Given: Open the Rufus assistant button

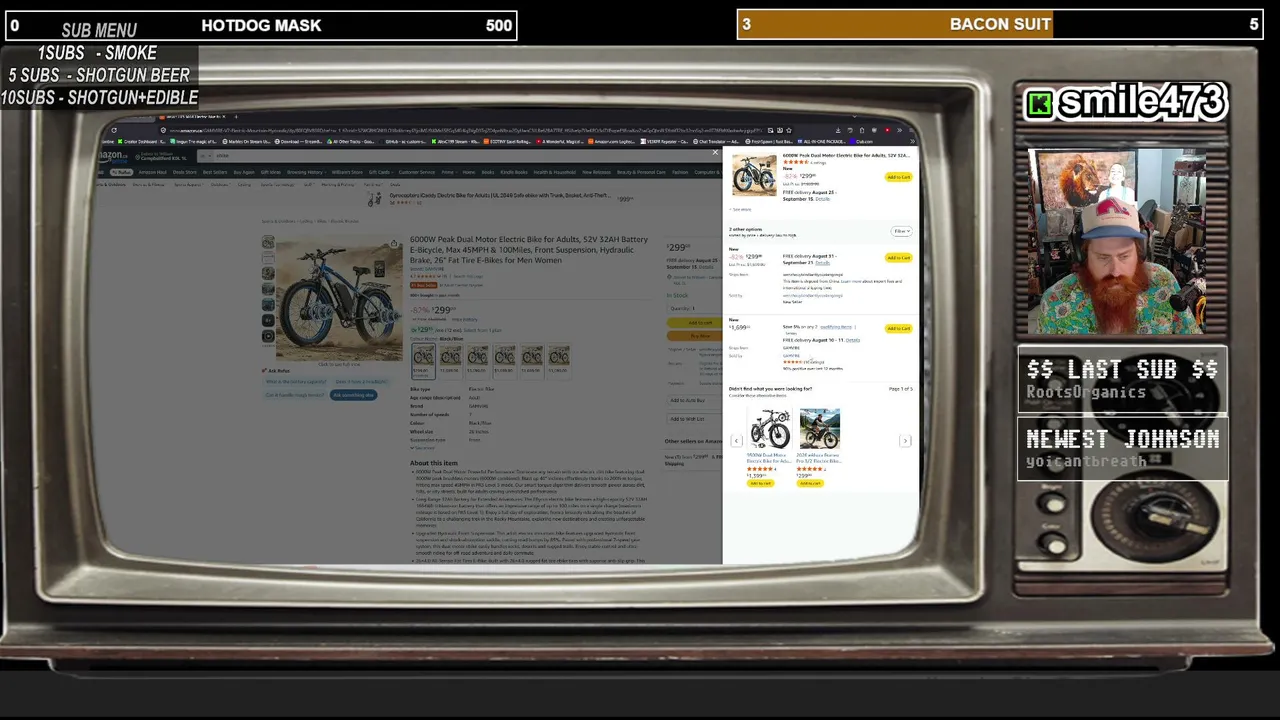Looking at the screenshot, I should 121,172.
